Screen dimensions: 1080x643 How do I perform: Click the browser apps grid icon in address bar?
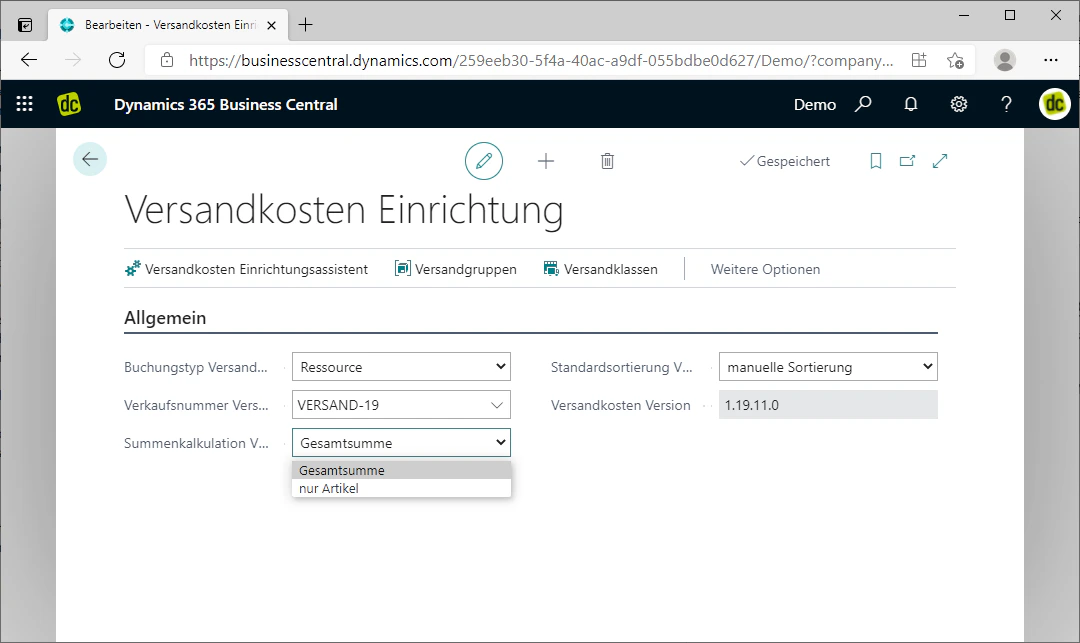click(919, 60)
